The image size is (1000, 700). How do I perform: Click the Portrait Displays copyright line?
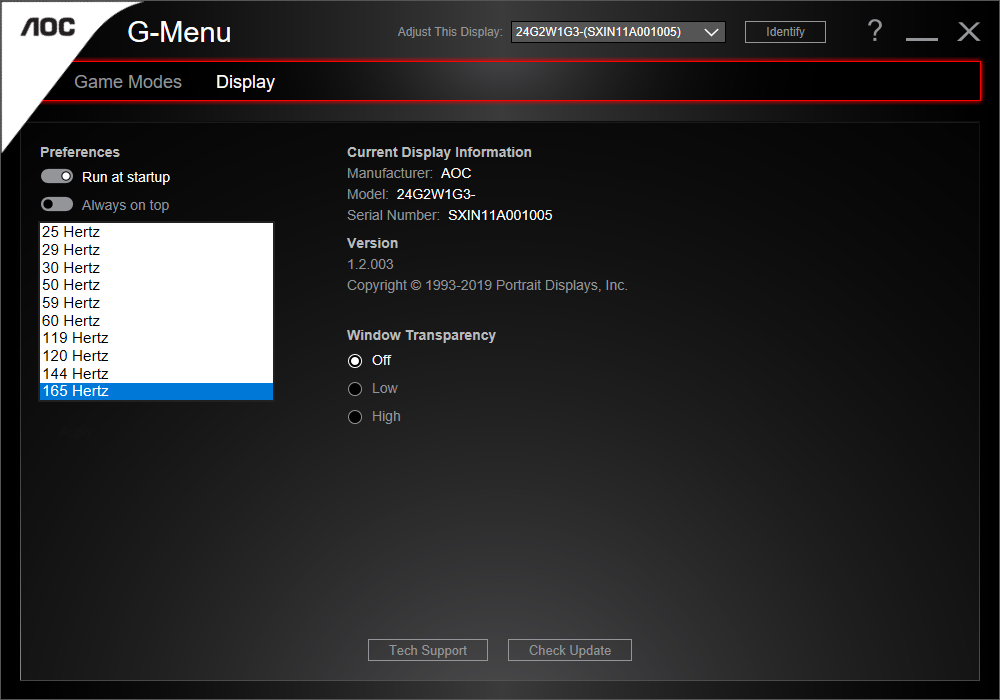(x=487, y=286)
